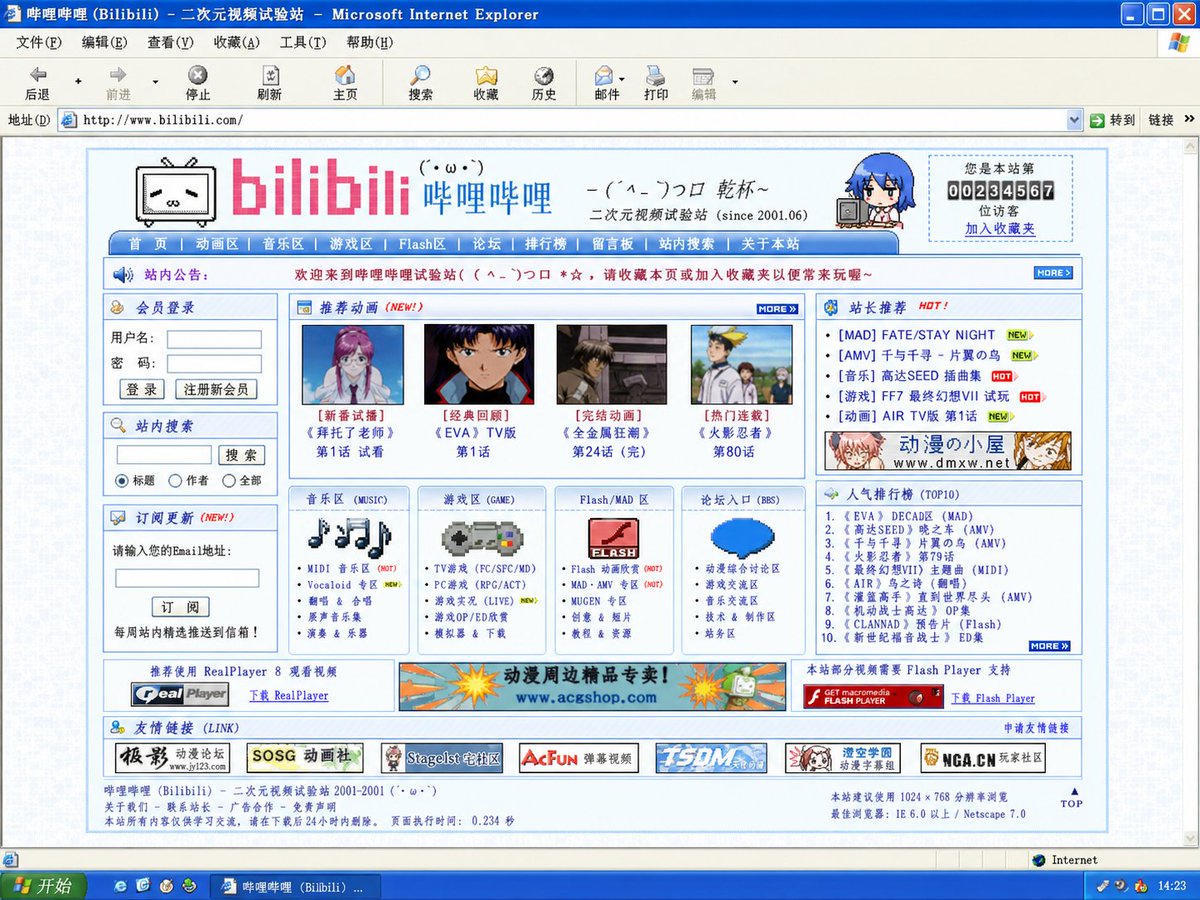Select the 标题 search radio button
Screen dimensions: 1200x900
tap(122, 481)
